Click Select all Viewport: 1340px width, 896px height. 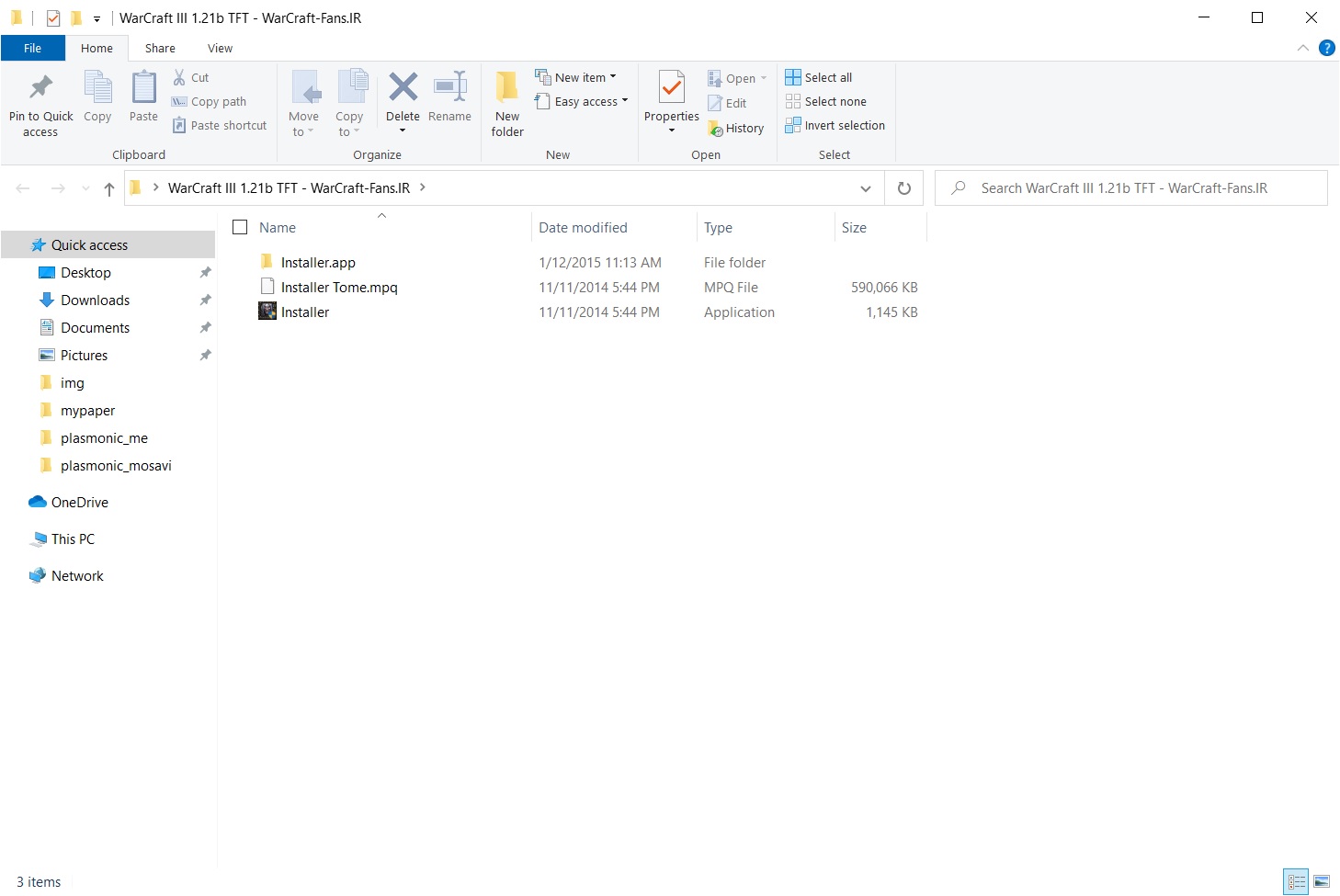click(x=819, y=78)
